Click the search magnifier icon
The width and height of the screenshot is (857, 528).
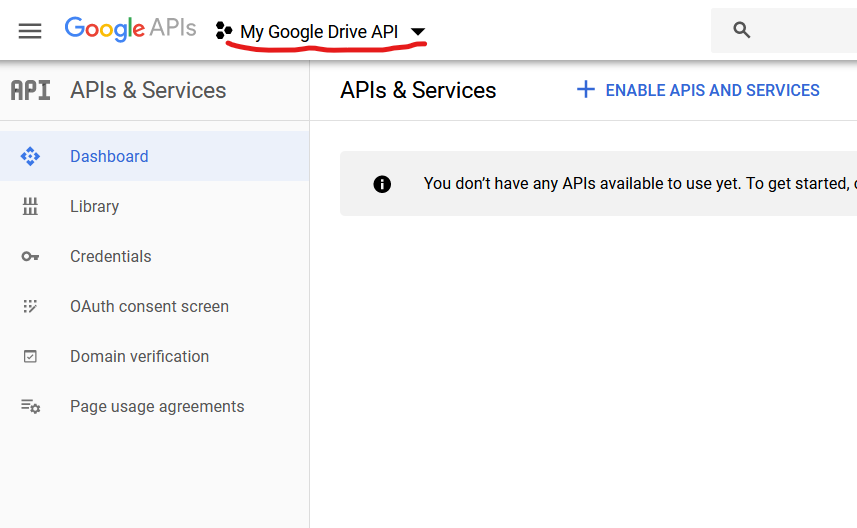(741, 30)
